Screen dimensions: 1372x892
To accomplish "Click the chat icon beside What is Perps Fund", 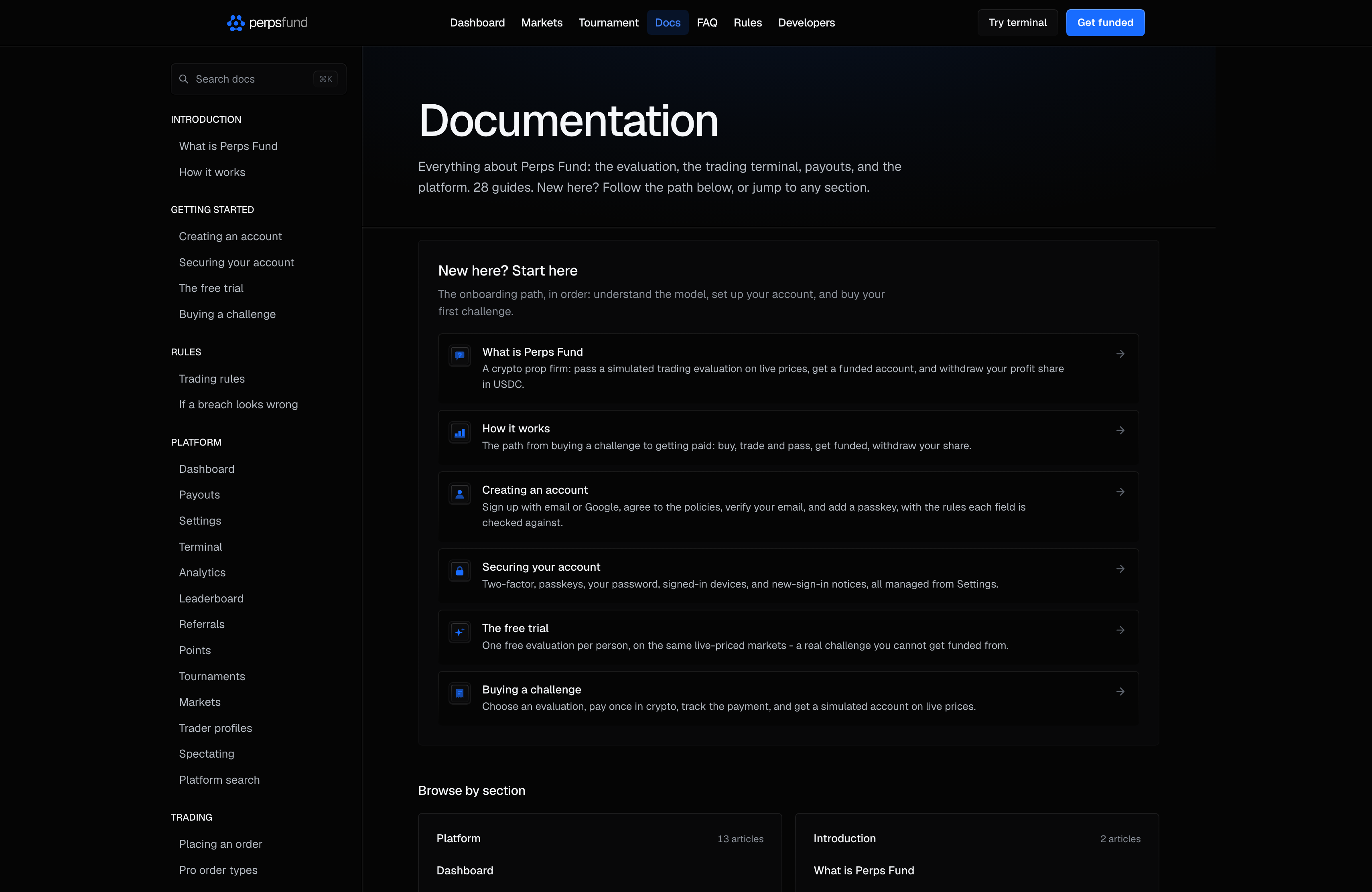I will click(459, 355).
